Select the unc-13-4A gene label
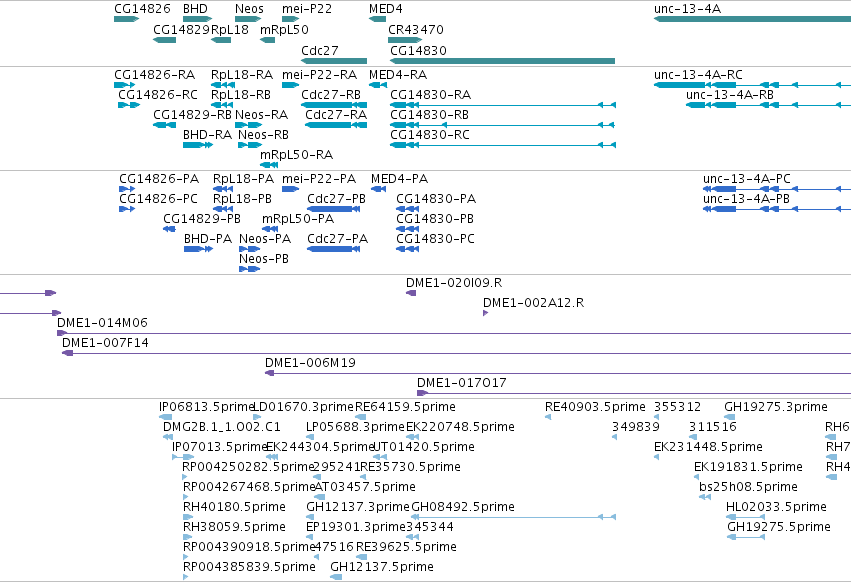Image resolution: width=851 pixels, height=582 pixels. (x=687, y=9)
